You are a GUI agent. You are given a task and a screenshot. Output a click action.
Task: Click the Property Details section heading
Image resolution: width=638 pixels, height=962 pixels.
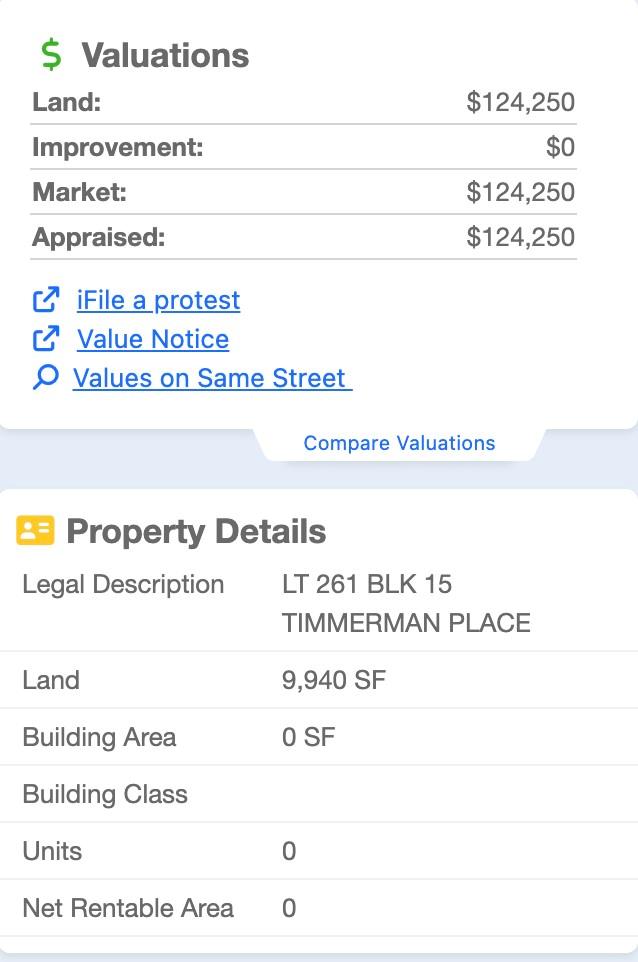coord(196,531)
